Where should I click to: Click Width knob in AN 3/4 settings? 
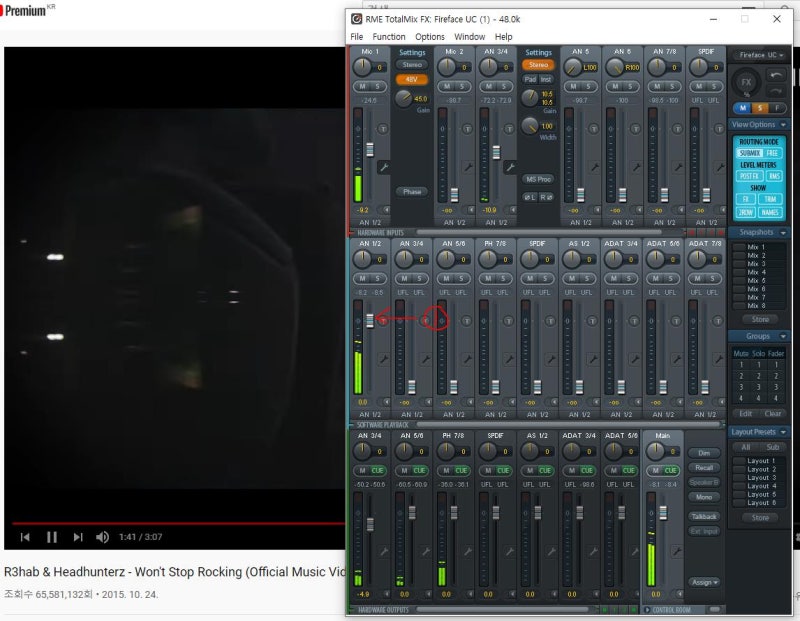530,126
